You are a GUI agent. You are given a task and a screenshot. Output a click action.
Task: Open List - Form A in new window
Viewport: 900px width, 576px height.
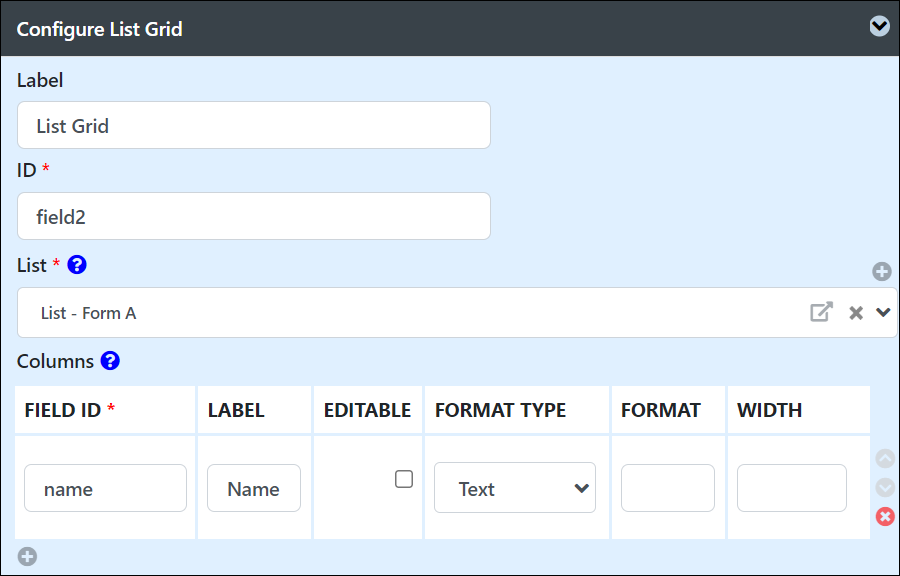pos(821,312)
